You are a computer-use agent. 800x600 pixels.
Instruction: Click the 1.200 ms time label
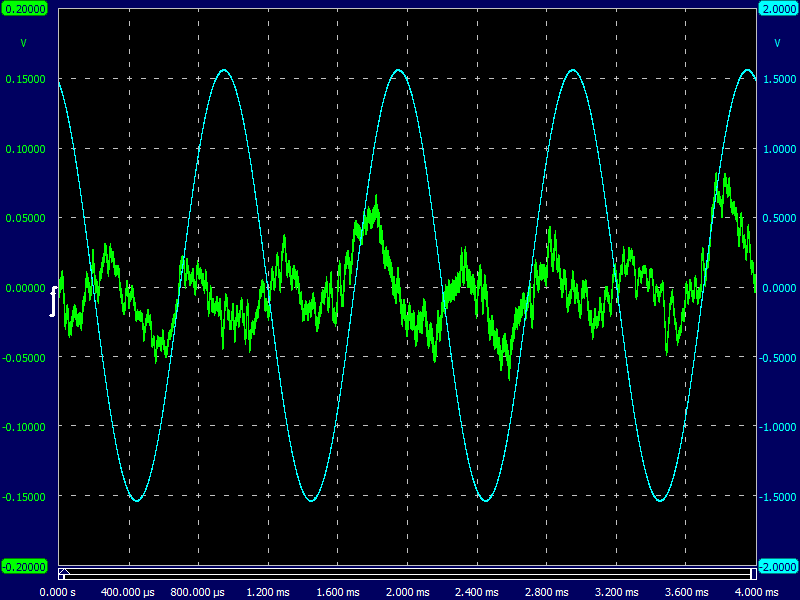coord(268,592)
